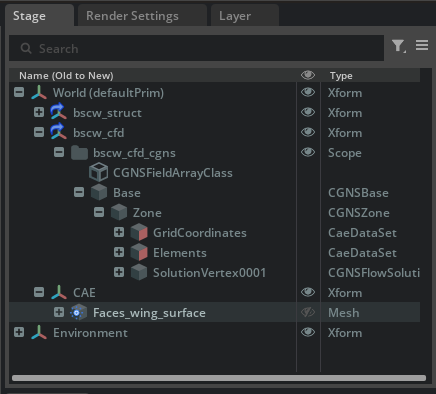Collapse the bscw_cfd node
Viewport: 436px width, 394px height.
(x=39, y=132)
